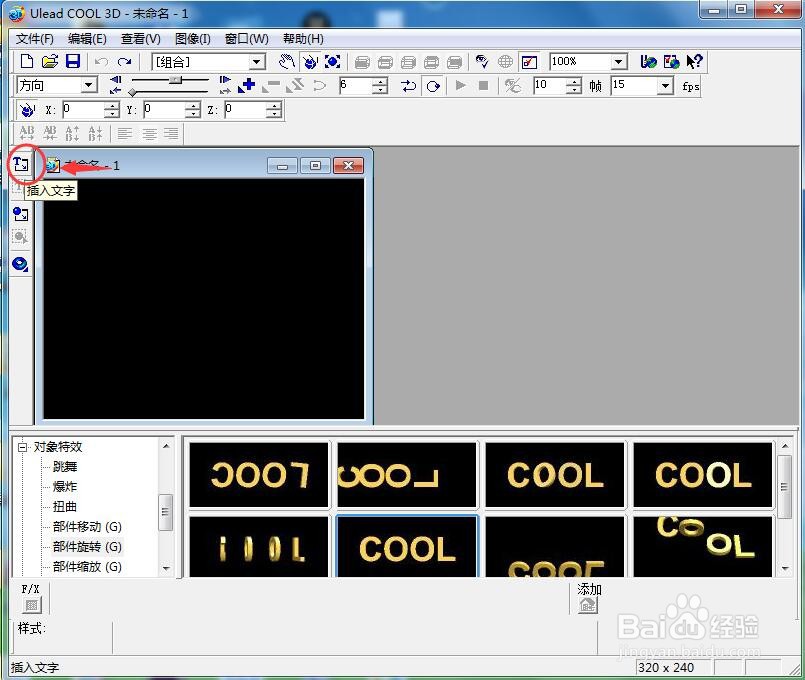Click the Redo arrow icon
The width and height of the screenshot is (805, 680).
tap(124, 62)
